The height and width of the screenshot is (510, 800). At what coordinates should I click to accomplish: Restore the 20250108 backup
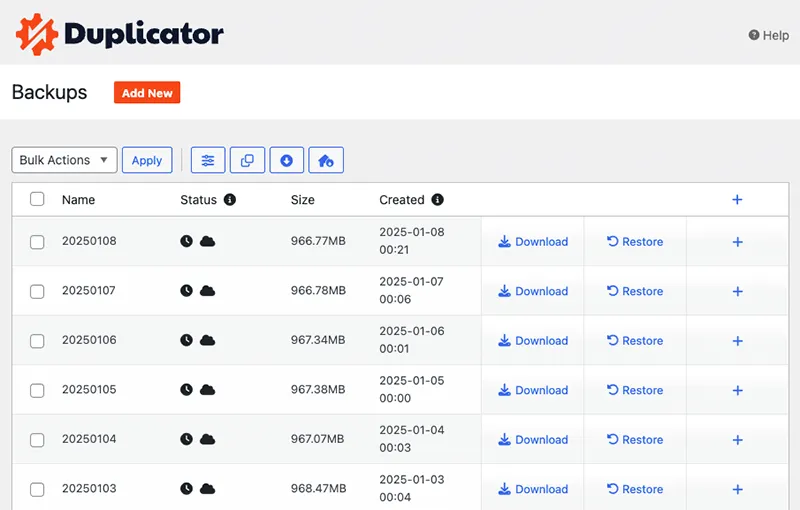click(x=635, y=242)
